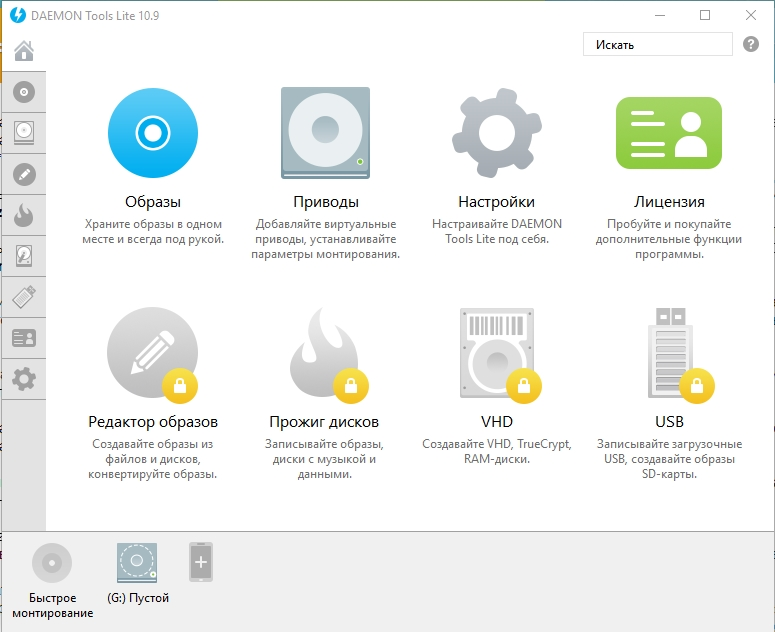Click the large Приводы drive icon
Image resolution: width=775 pixels, height=632 pixels.
tap(325, 133)
